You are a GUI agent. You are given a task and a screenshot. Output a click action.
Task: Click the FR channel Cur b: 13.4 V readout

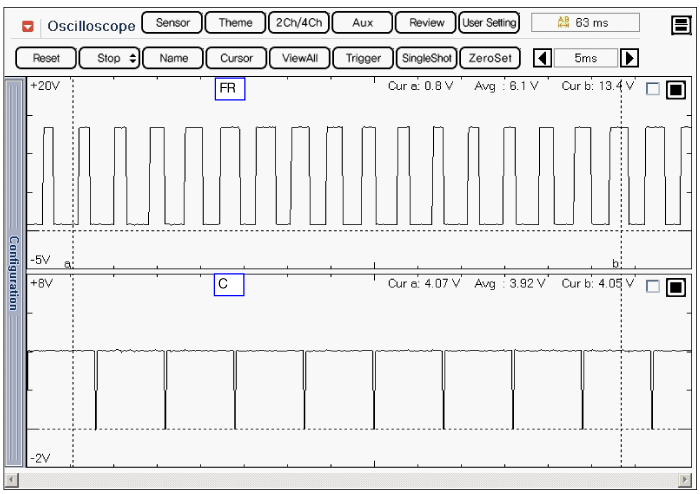598,86
